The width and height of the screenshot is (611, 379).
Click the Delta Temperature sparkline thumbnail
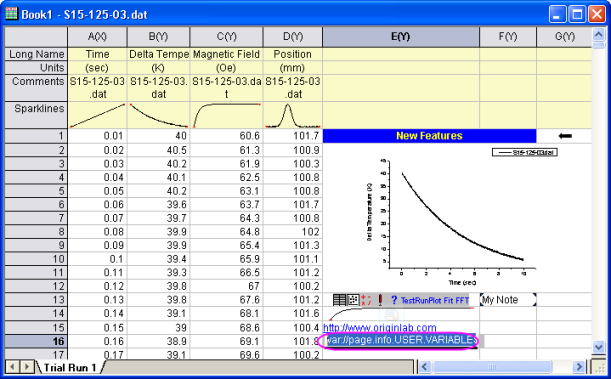tap(158, 115)
